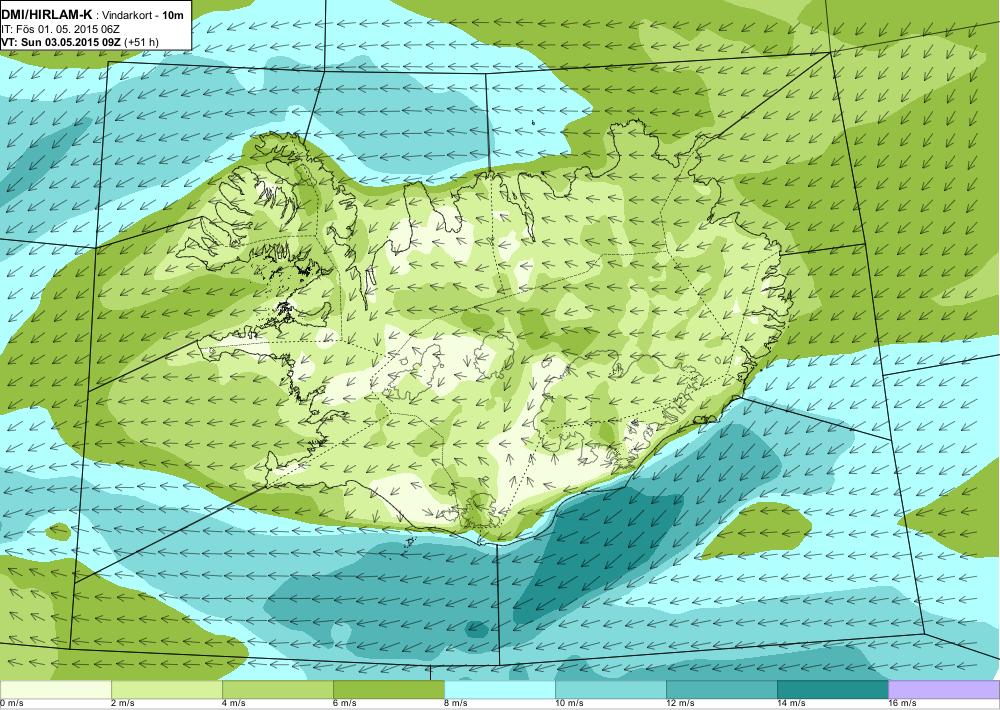Screen dimensions: 1000x710
Task: Click the '8 m/s' legend label
Action: tap(456, 703)
